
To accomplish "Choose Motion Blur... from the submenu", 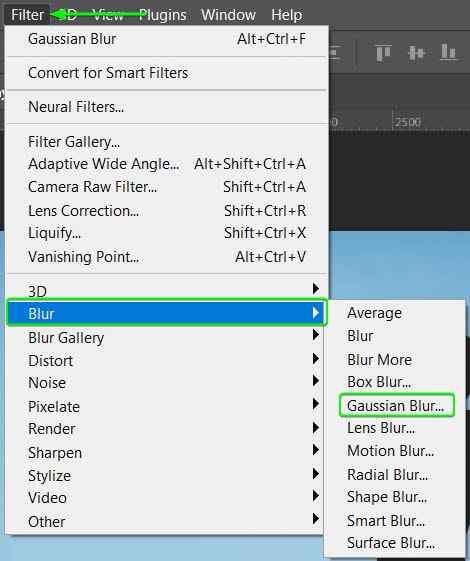I will (391, 451).
